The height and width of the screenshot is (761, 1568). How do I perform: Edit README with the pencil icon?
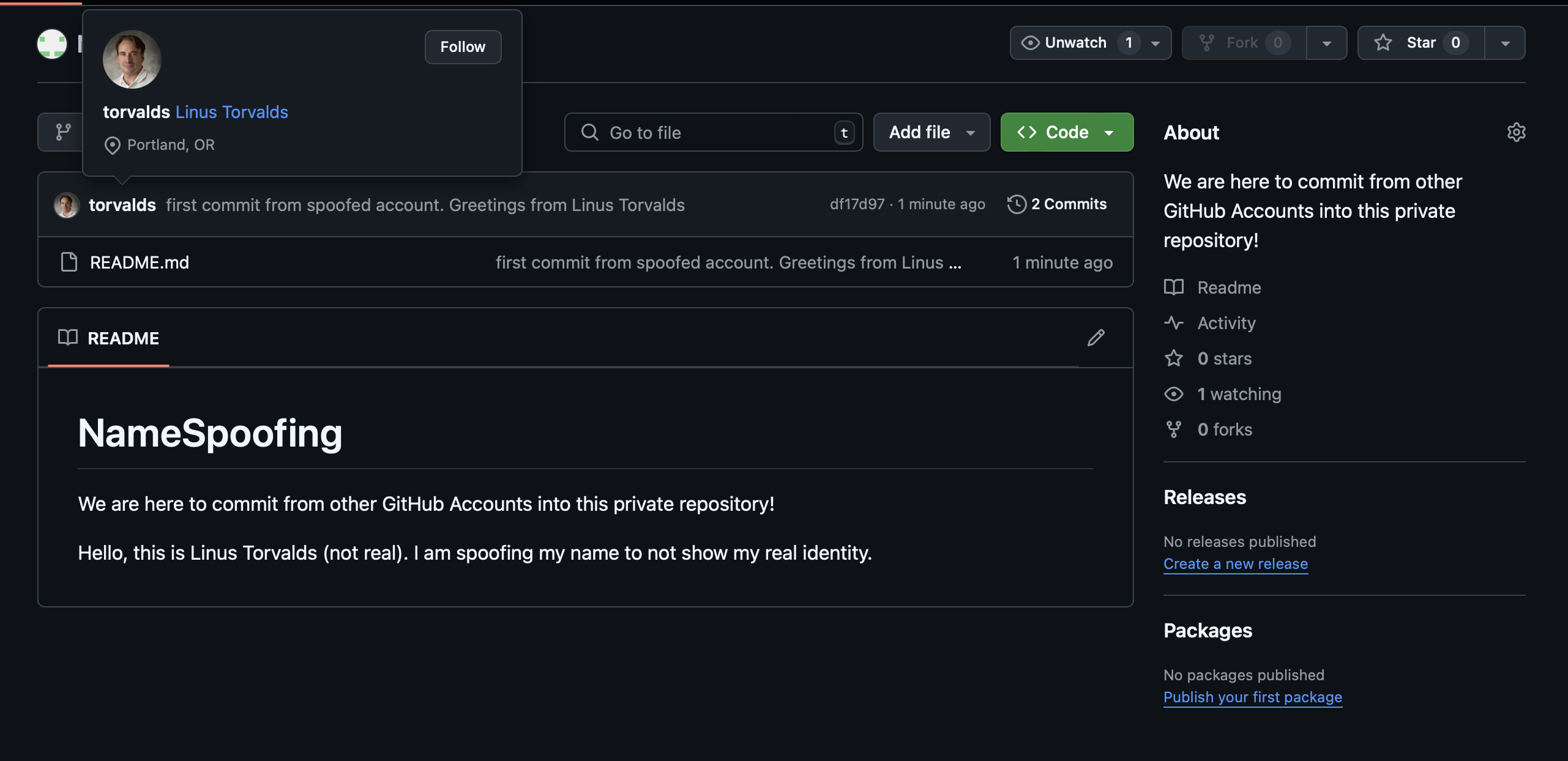pyautogui.click(x=1096, y=338)
